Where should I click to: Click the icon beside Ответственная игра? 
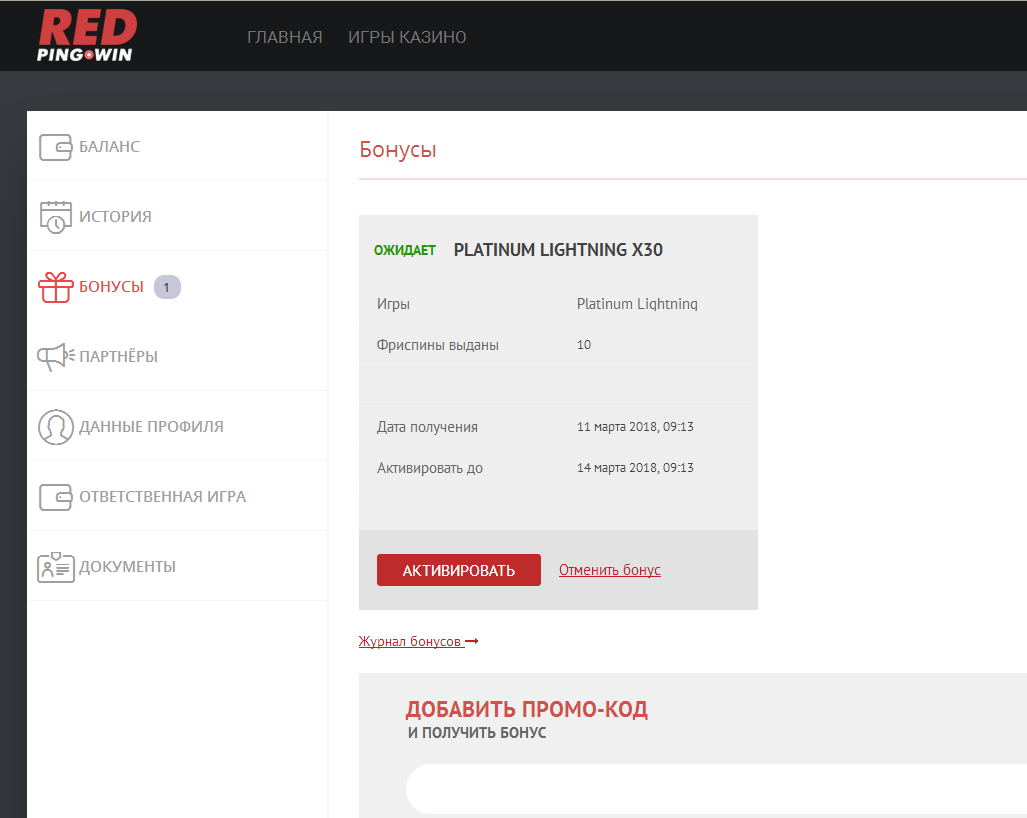55,497
